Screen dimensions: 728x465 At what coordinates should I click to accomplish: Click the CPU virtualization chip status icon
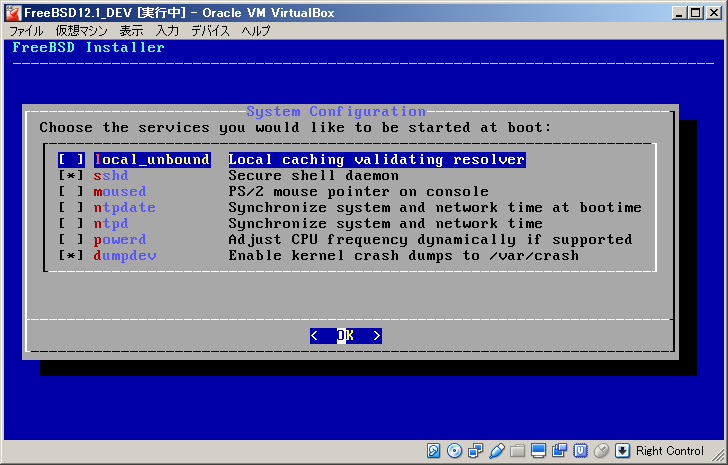pos(580,450)
